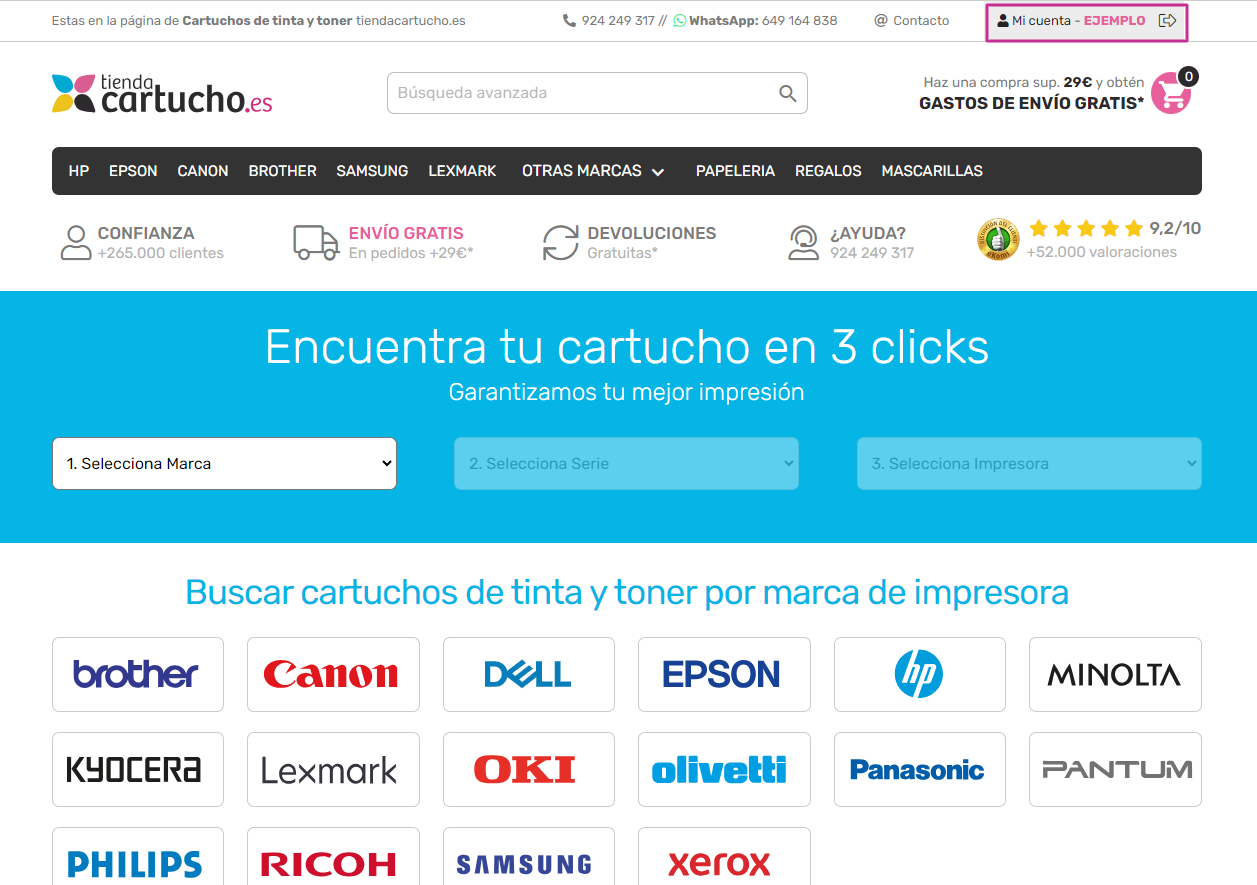Select the Epson brand logo tile
Screen dimensions: 1257x885
click(724, 674)
